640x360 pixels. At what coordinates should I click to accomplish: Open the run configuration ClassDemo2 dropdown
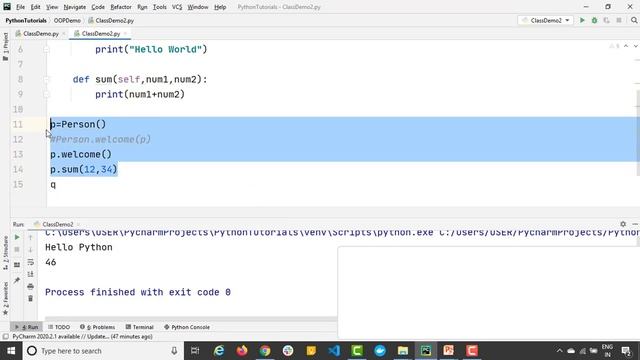(x=546, y=20)
